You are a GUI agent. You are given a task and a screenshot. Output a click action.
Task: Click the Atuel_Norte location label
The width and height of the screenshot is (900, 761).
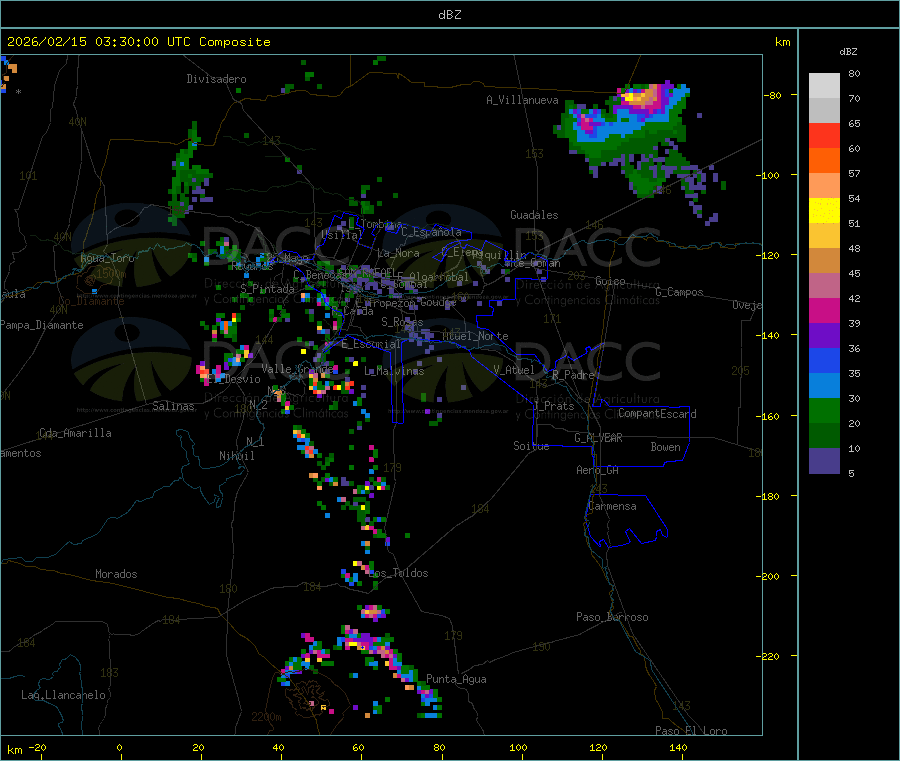[475, 336]
